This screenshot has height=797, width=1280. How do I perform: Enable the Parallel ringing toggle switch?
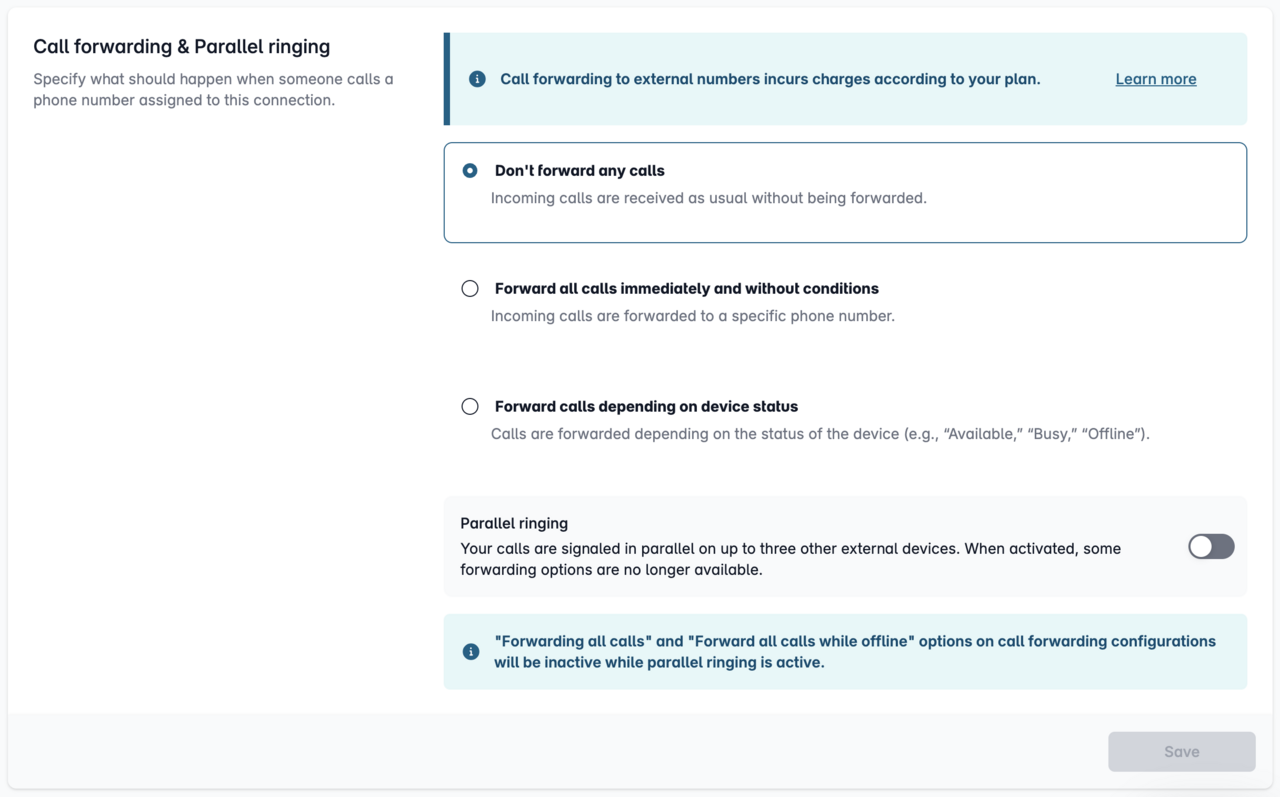pos(1211,546)
